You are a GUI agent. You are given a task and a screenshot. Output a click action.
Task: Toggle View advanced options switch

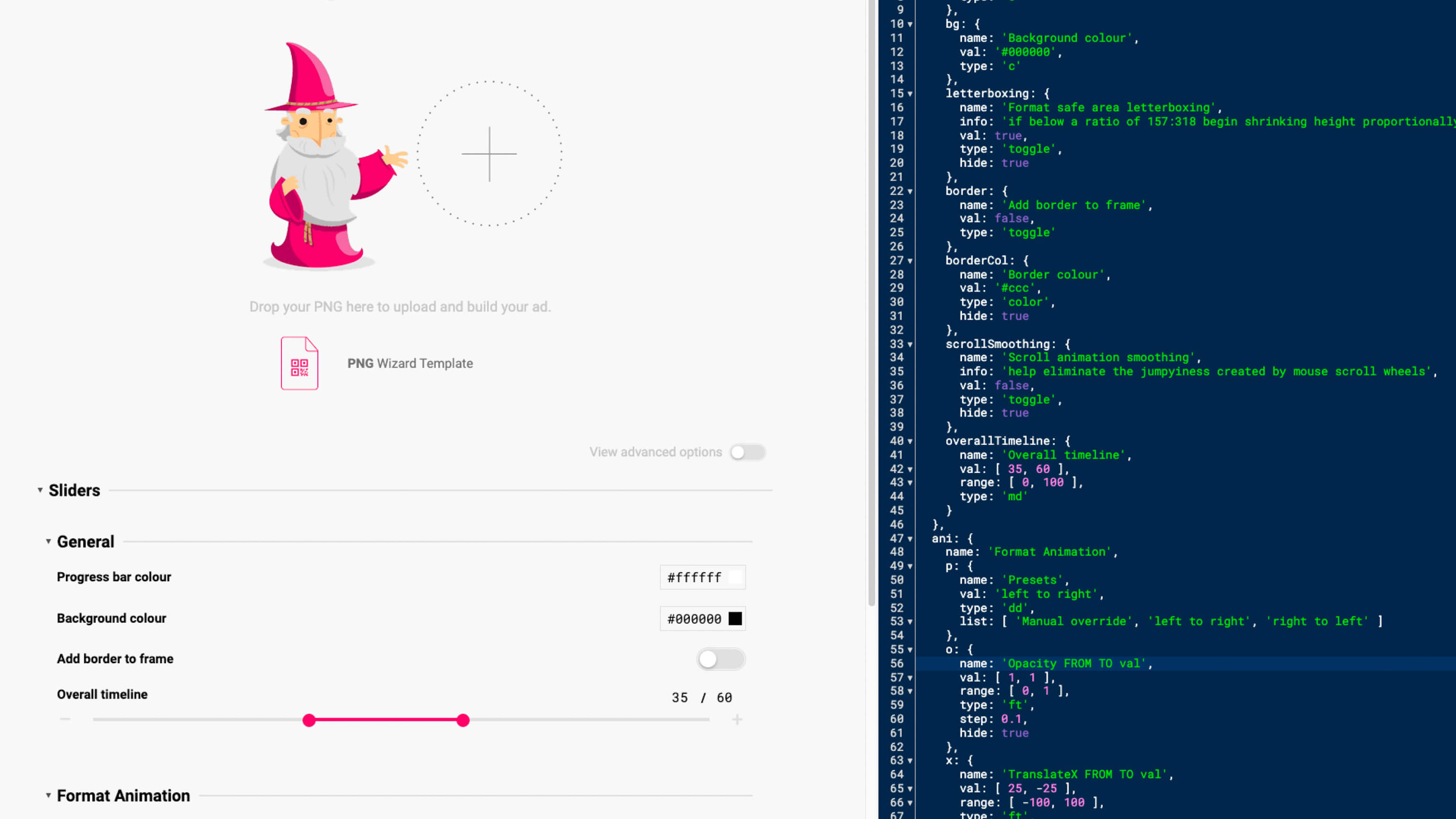pyautogui.click(x=747, y=452)
